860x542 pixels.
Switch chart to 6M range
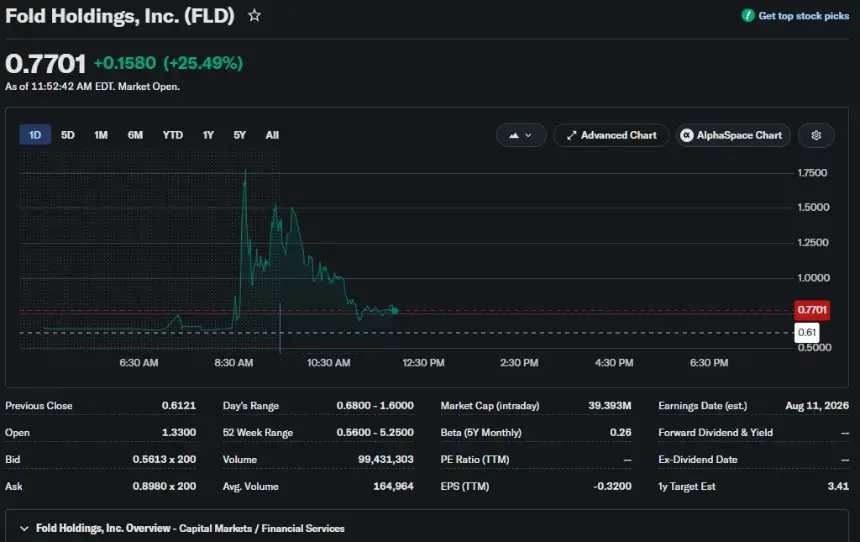pos(135,135)
